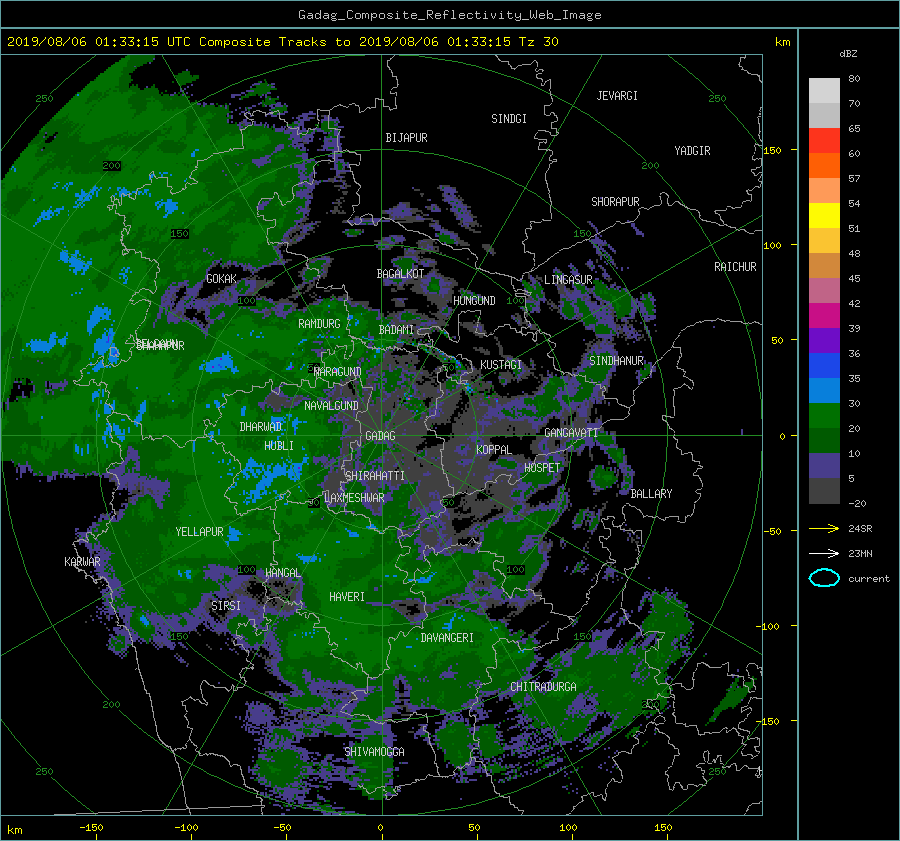This screenshot has width=900, height=841.
Task: Click the RAICHUR city label
Action: click(x=735, y=267)
